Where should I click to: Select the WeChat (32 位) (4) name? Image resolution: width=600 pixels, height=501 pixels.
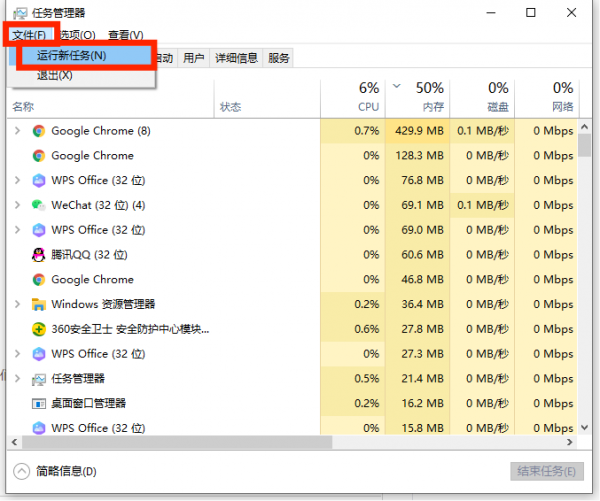98,205
